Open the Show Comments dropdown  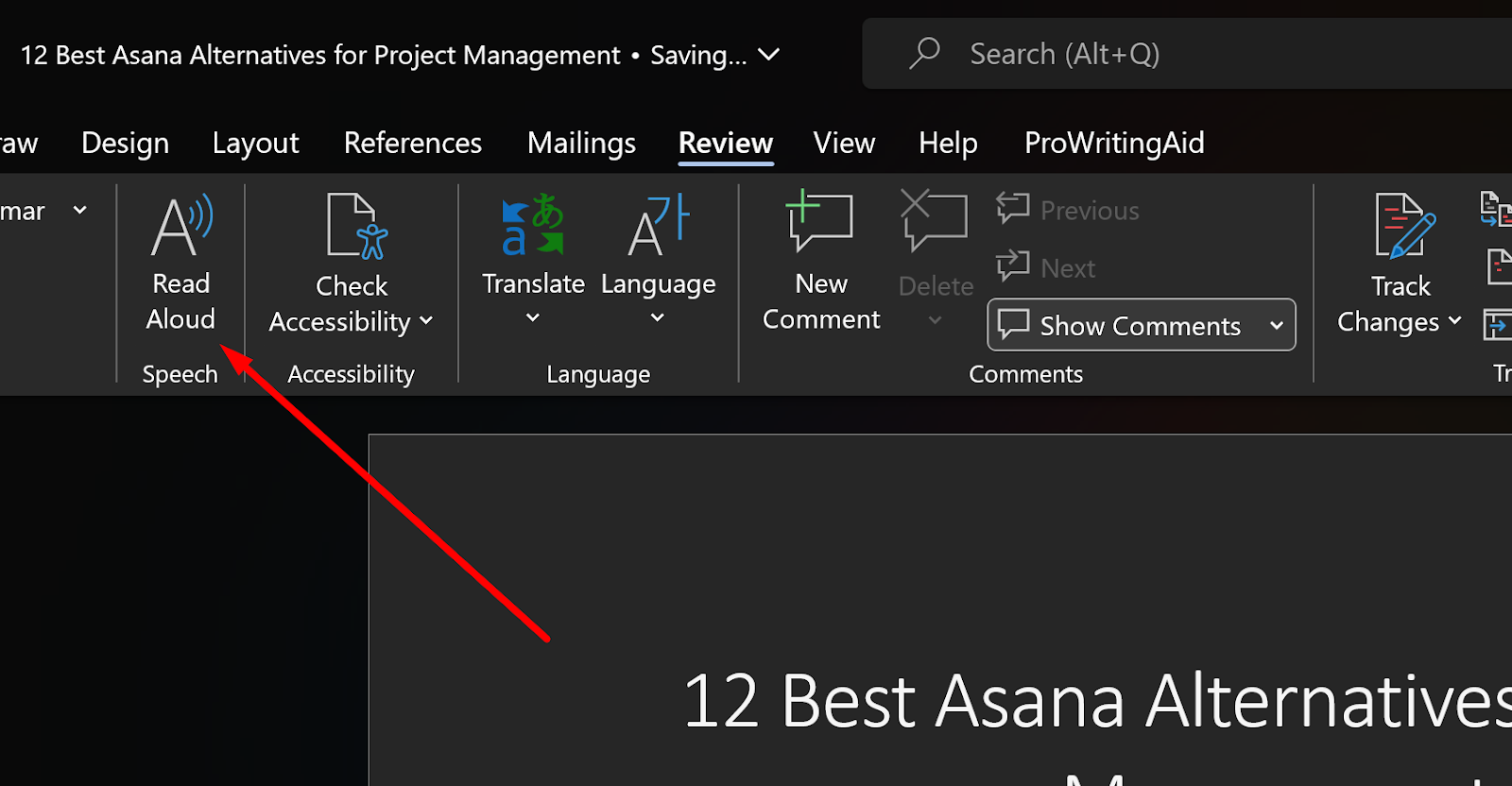point(1277,326)
